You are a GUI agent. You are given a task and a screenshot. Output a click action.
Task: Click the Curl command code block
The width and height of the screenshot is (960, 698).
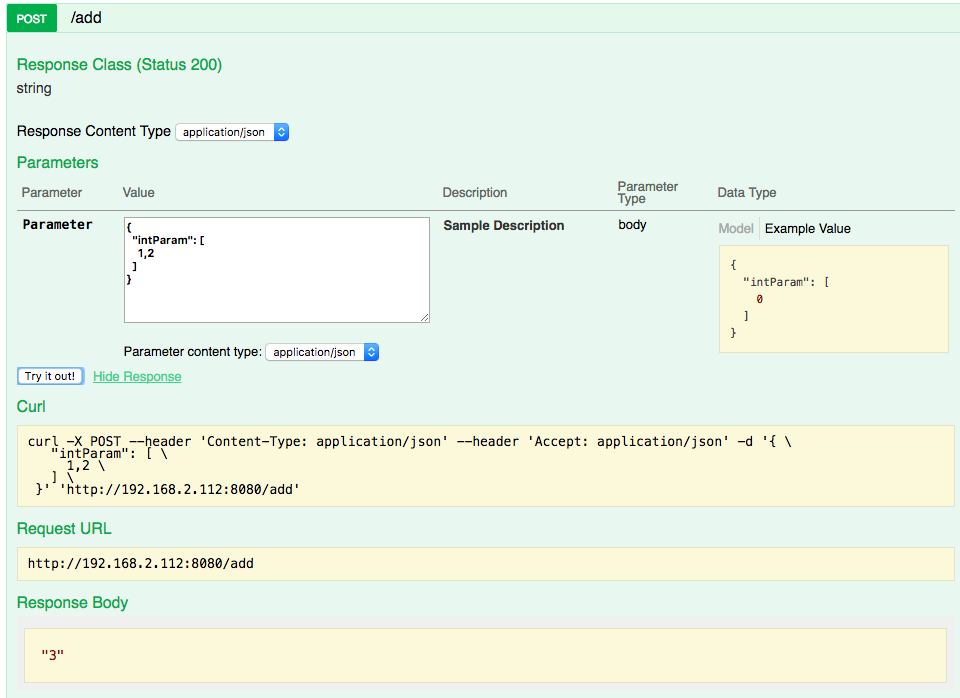pyautogui.click(x=485, y=465)
